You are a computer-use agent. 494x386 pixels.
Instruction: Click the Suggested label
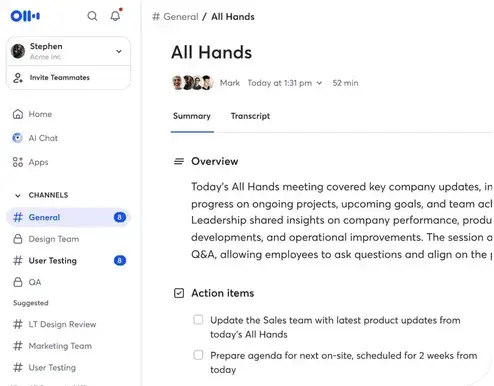click(x=31, y=303)
